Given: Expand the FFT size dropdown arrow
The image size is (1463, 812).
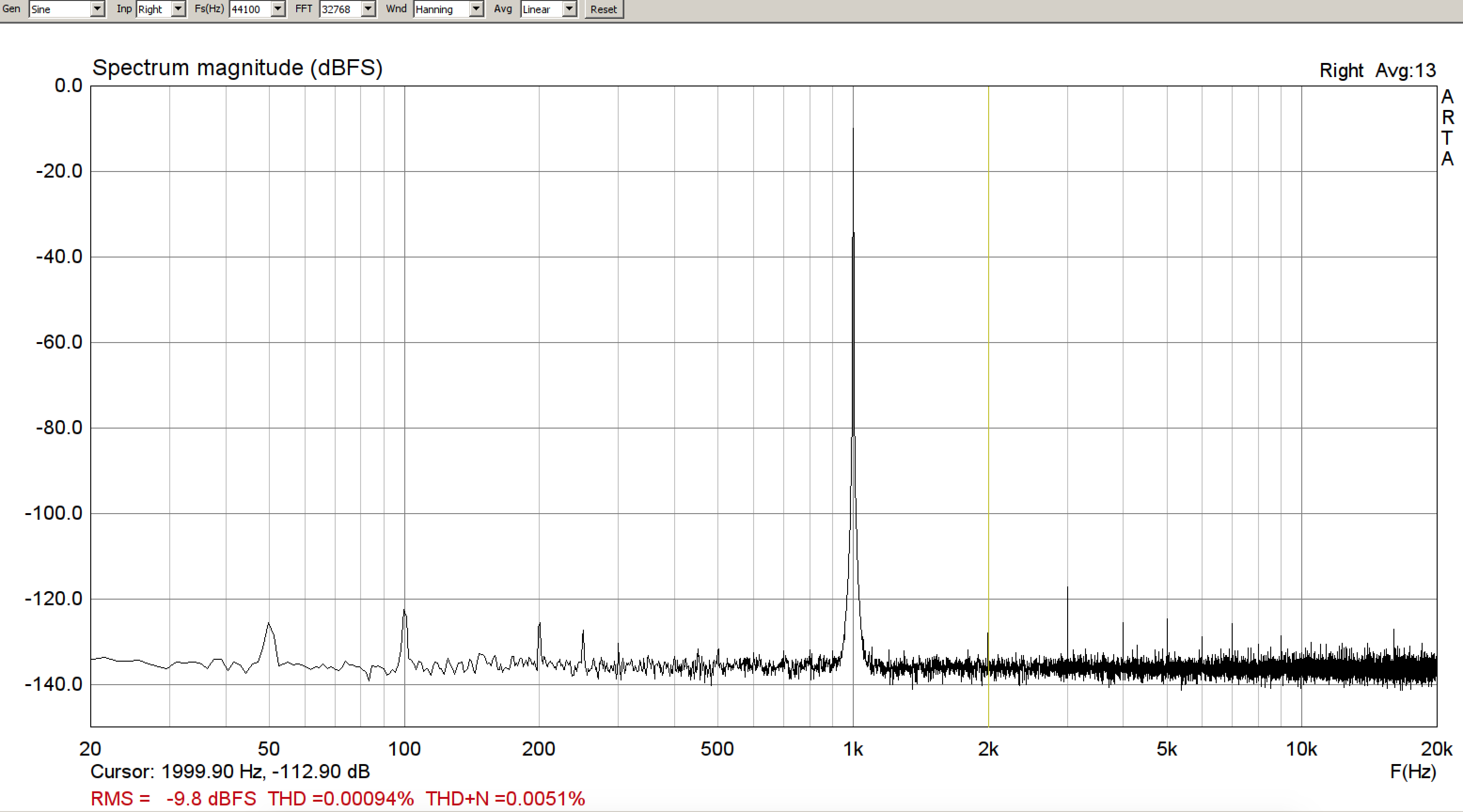Looking at the screenshot, I should click(x=369, y=9).
